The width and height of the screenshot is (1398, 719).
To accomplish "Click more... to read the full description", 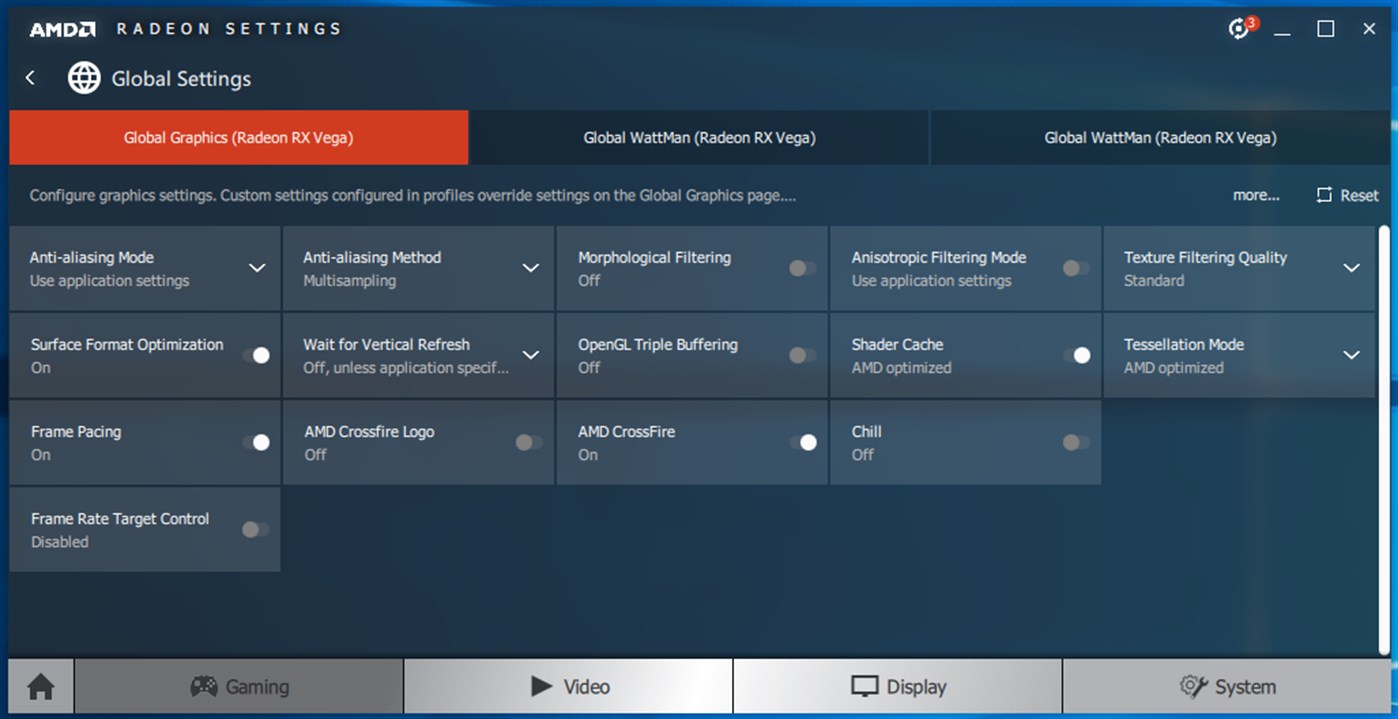I will click(x=1255, y=195).
